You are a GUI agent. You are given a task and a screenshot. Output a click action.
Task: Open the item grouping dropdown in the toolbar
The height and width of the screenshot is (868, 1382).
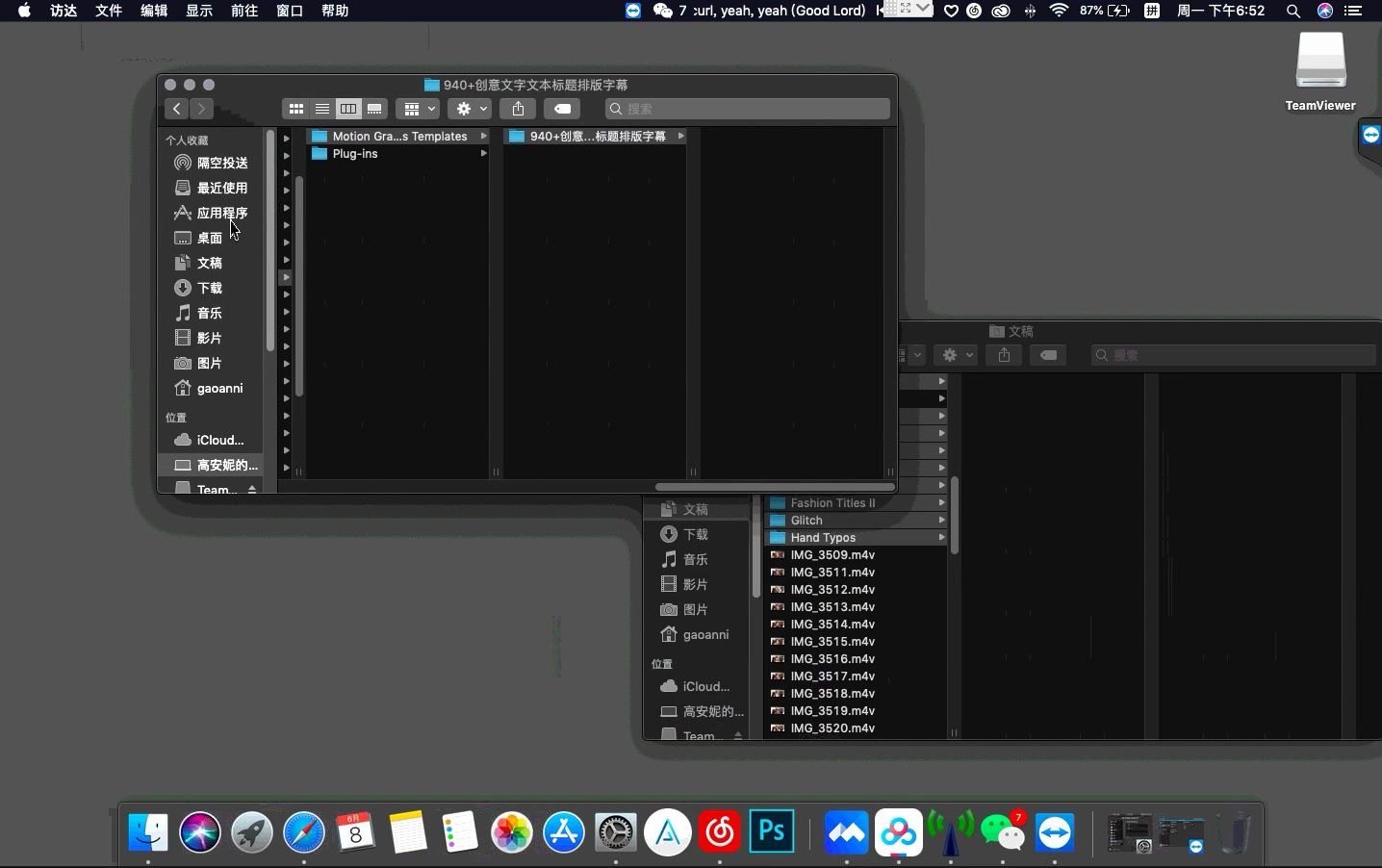pos(417,109)
